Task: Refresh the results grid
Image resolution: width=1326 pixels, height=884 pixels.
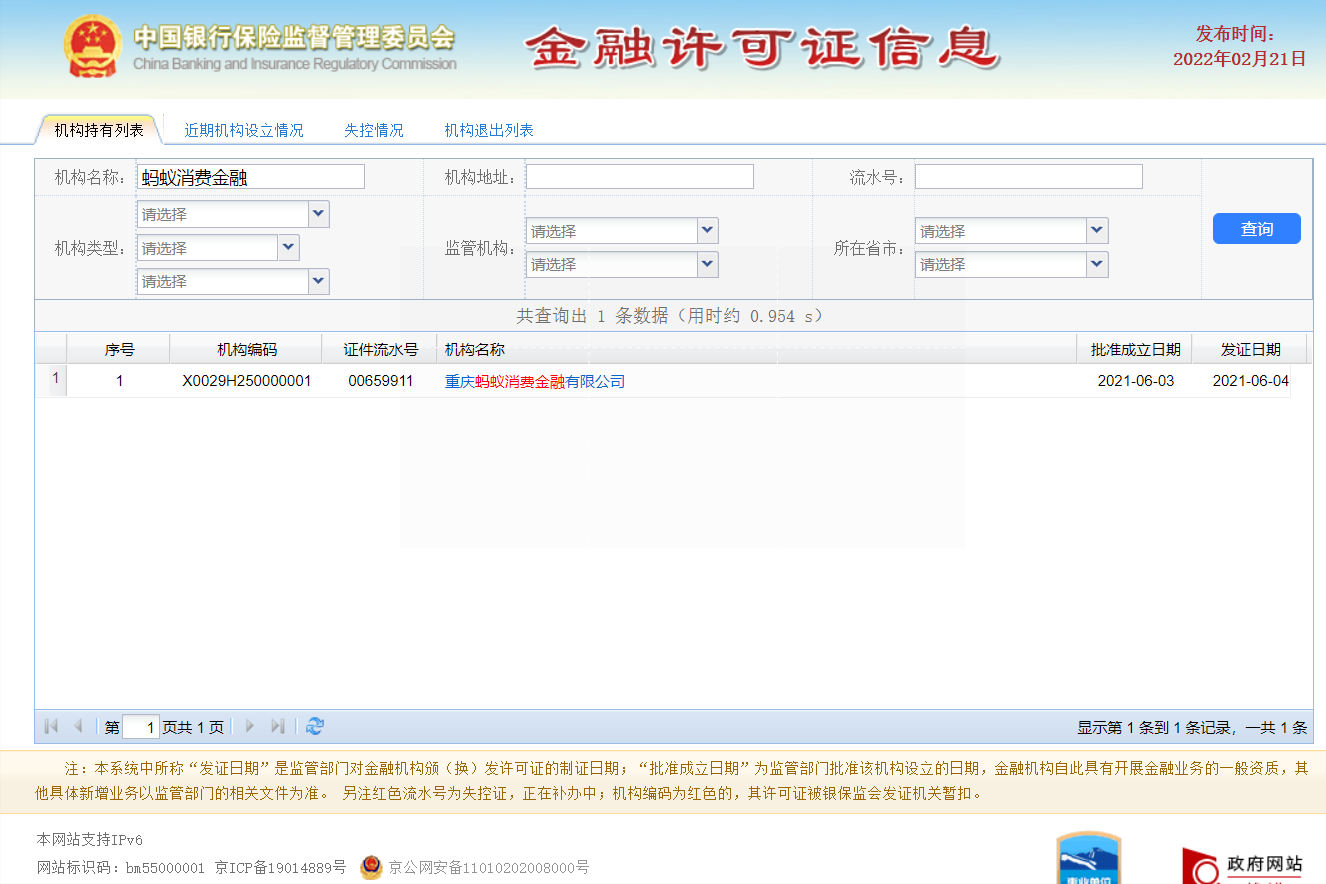Action: tap(315, 726)
